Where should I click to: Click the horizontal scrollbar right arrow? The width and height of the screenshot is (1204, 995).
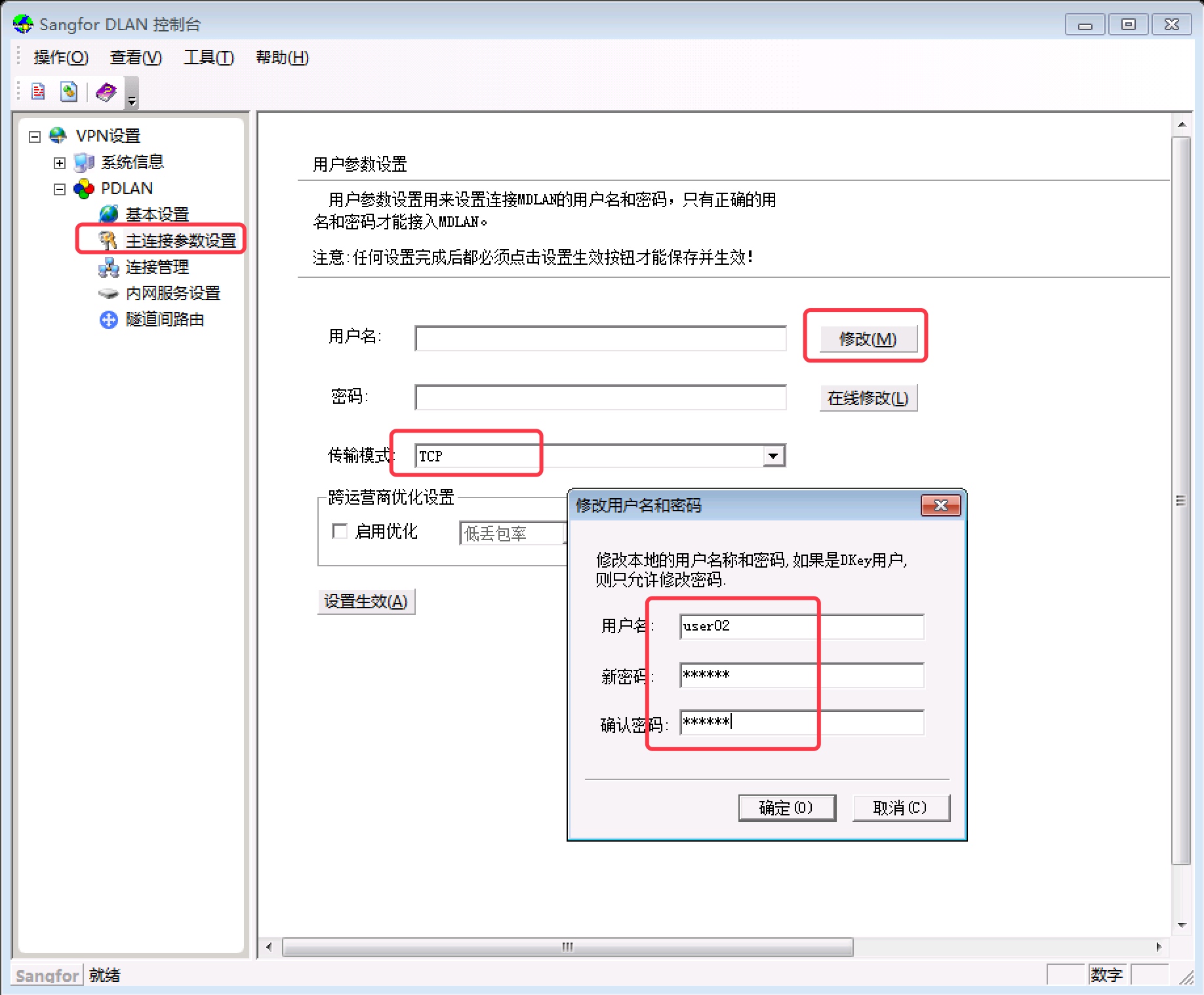1159,947
